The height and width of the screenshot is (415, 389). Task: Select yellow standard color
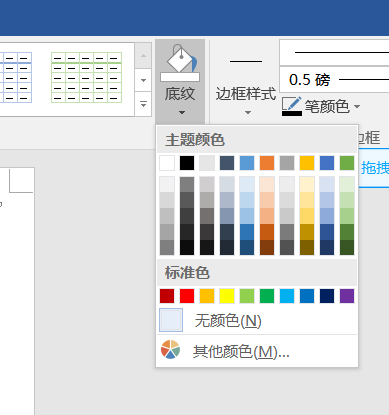[x=227, y=296]
